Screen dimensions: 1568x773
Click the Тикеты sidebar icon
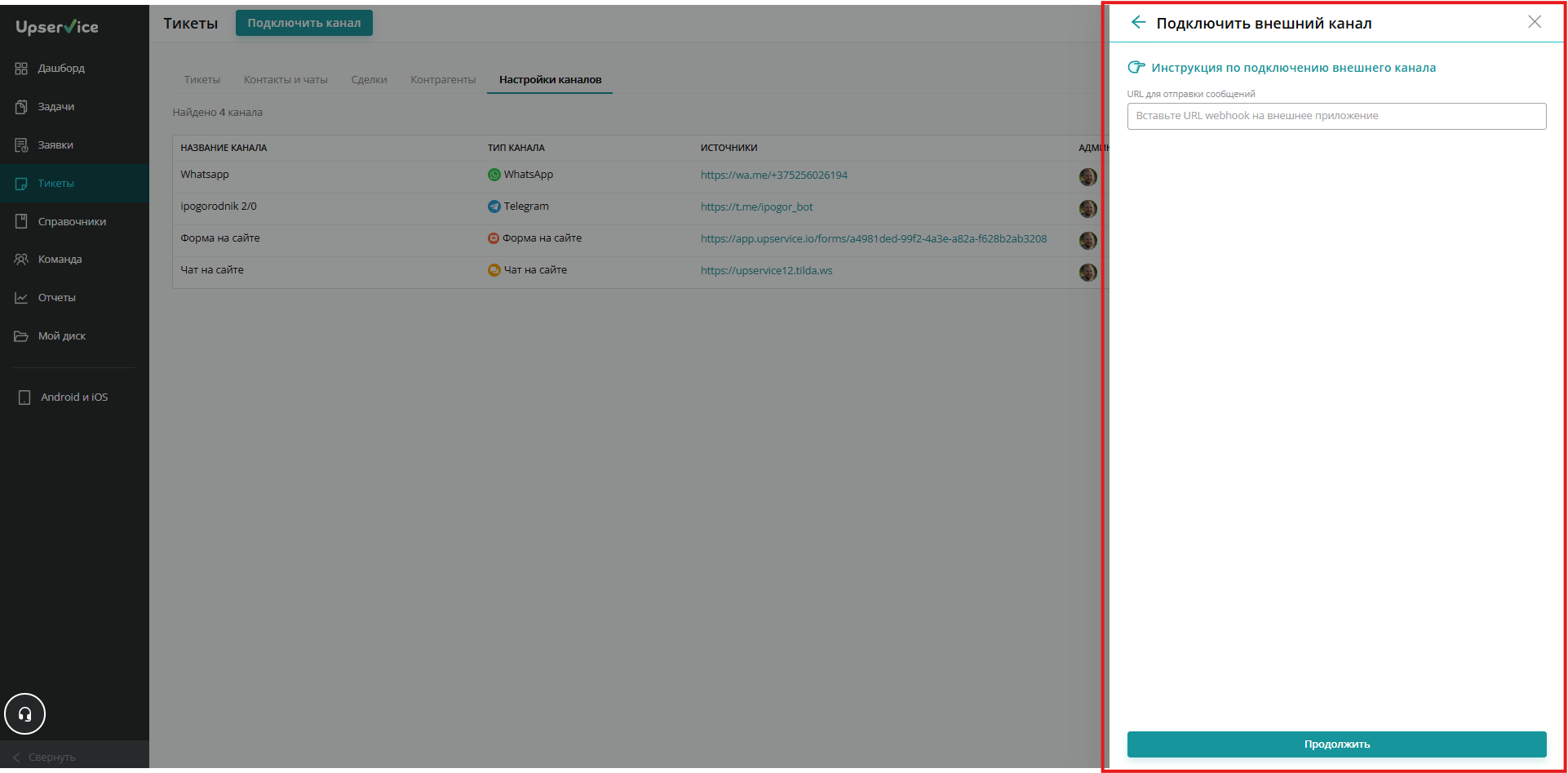pyautogui.click(x=21, y=184)
